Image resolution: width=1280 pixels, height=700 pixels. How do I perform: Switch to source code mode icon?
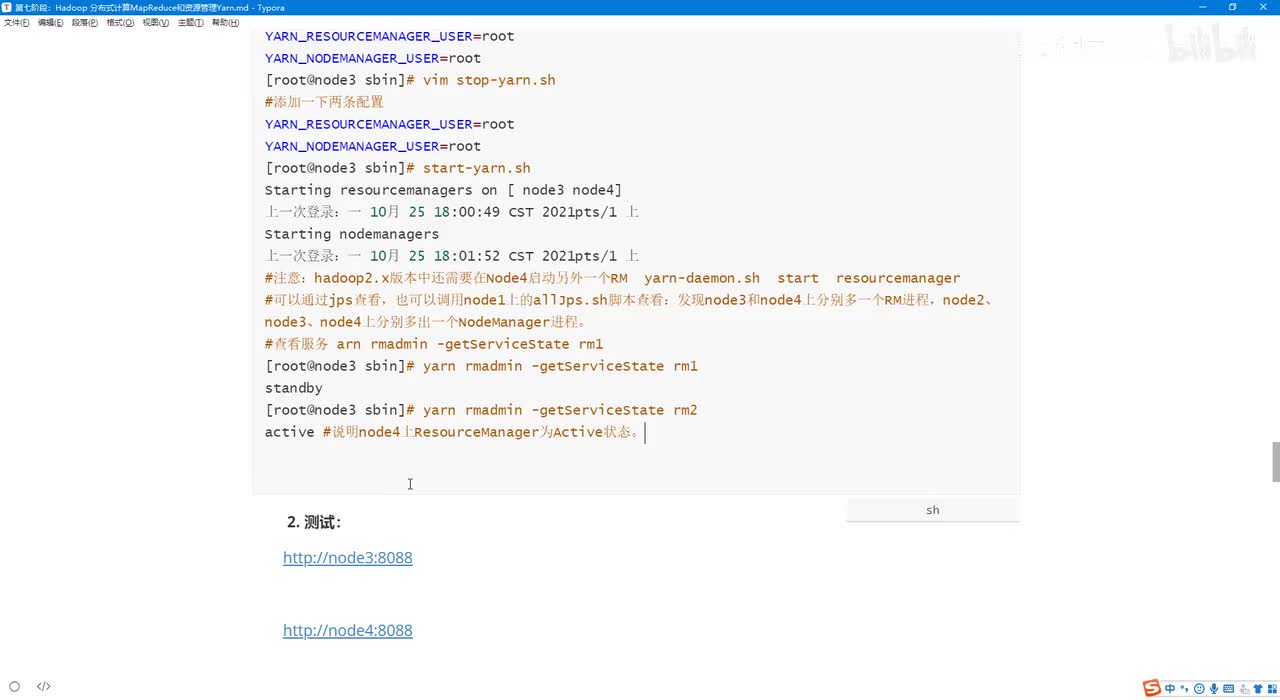click(44, 687)
